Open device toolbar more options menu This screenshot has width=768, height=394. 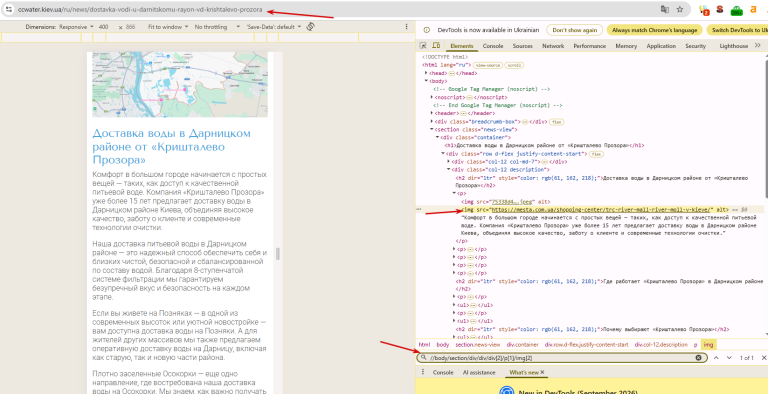pos(407,26)
